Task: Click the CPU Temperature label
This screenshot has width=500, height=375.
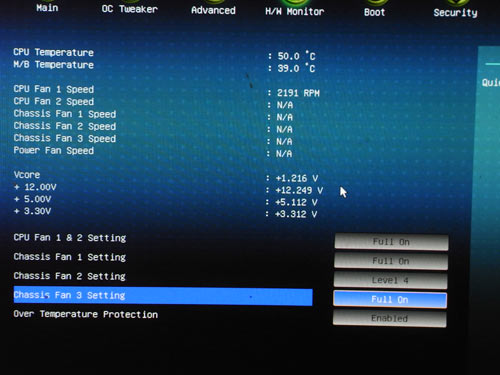Action: point(53,52)
